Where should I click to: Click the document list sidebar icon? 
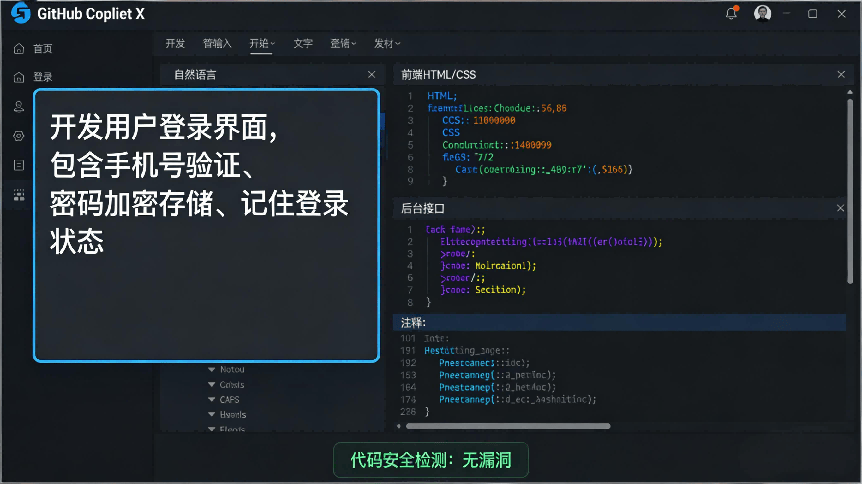point(19,165)
